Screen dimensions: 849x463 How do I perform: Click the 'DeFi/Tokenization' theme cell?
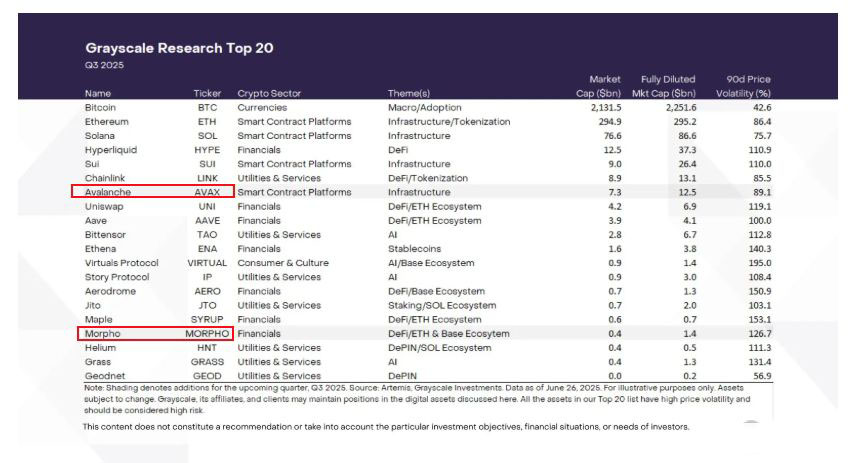(428, 178)
